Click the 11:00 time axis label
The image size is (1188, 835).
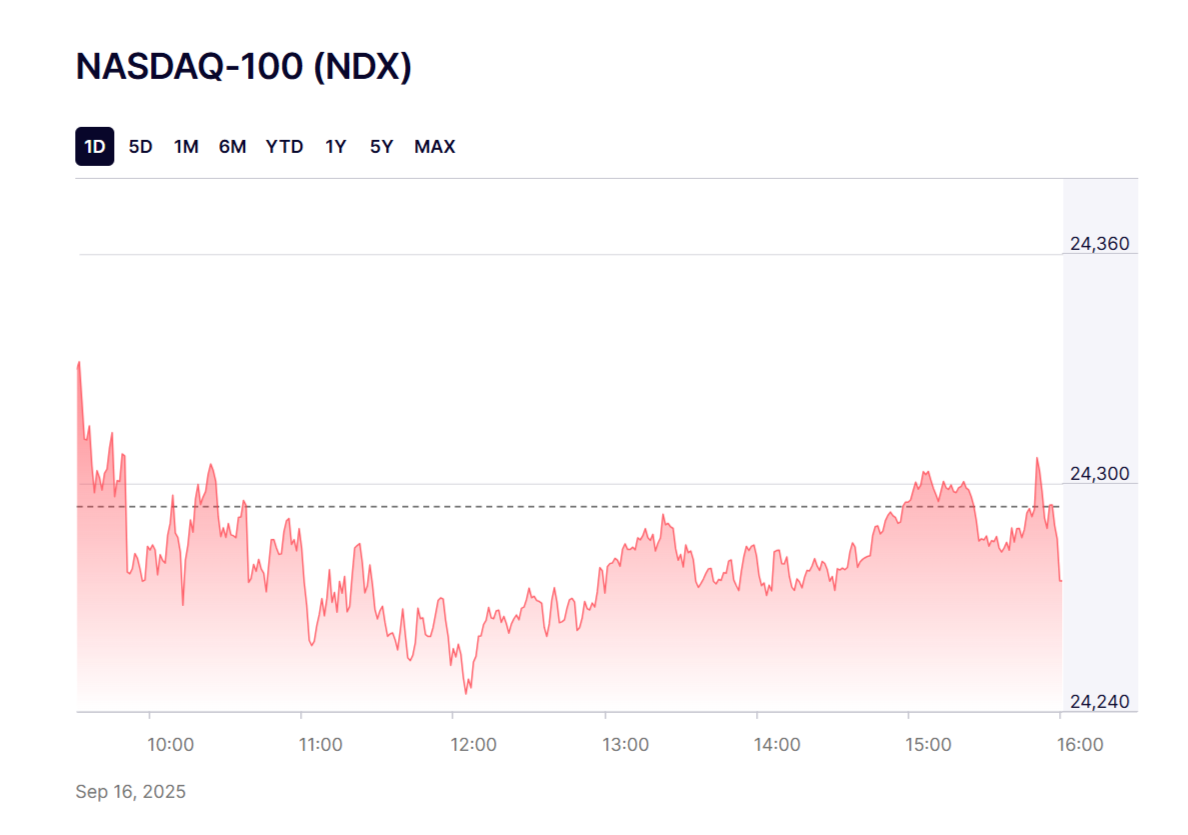[321, 745]
